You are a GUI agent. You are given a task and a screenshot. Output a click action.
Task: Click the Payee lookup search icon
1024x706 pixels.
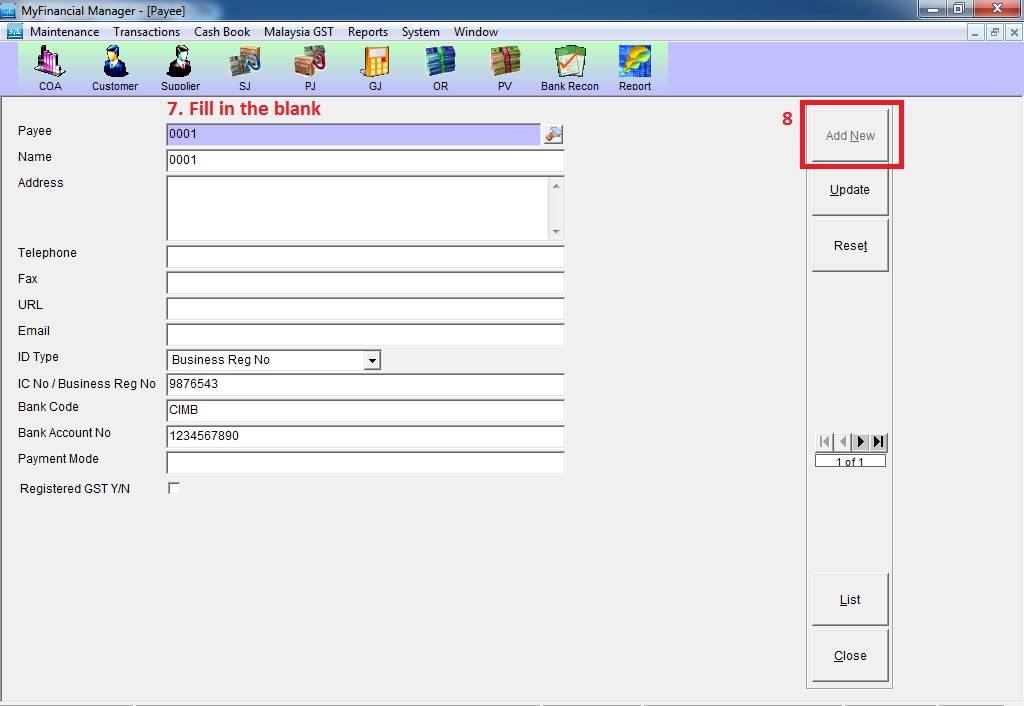coord(553,134)
